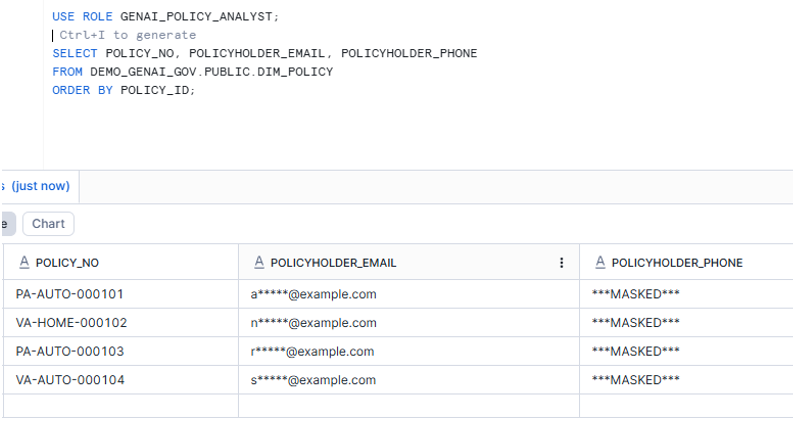Open the POLICYHOLDER_EMAIL column three-dot menu
This screenshot has height=430, width=793.
pyautogui.click(x=561, y=263)
